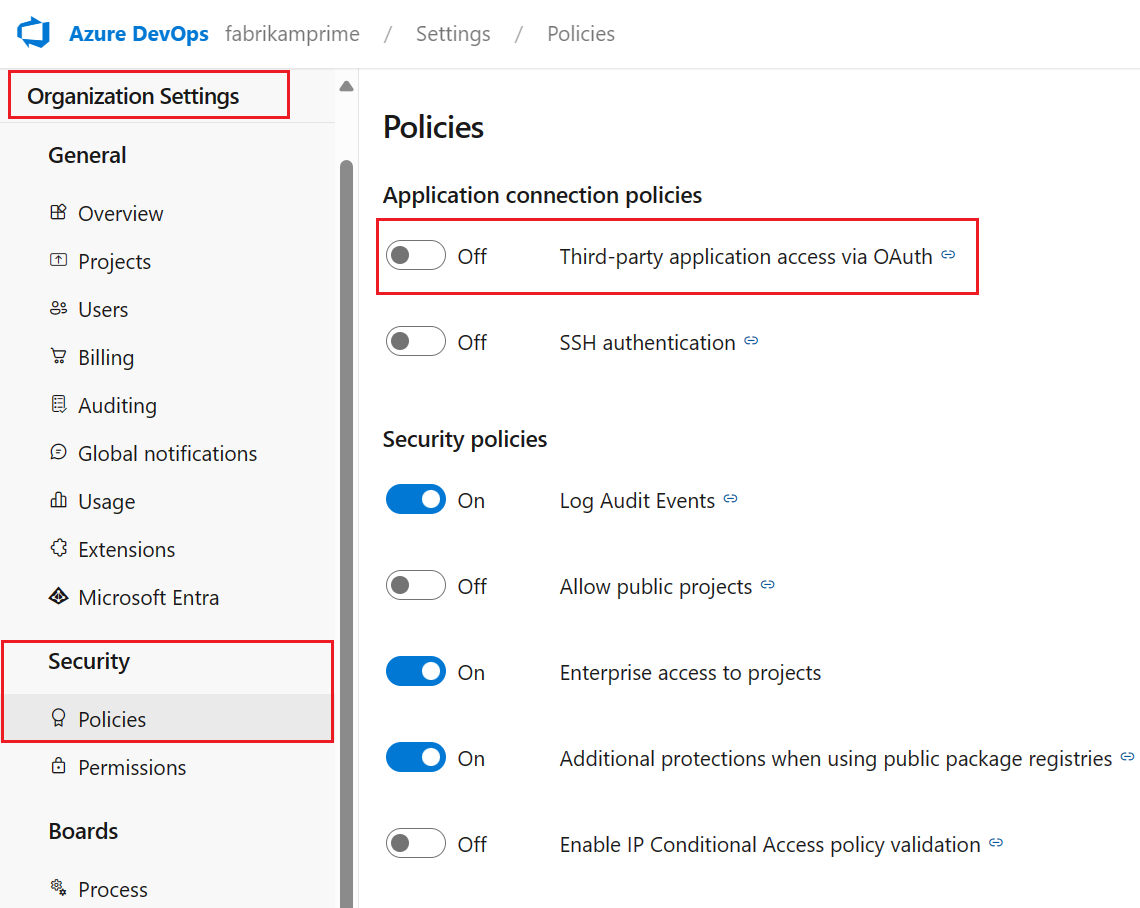Click the Overview sidebar icon

58,212
